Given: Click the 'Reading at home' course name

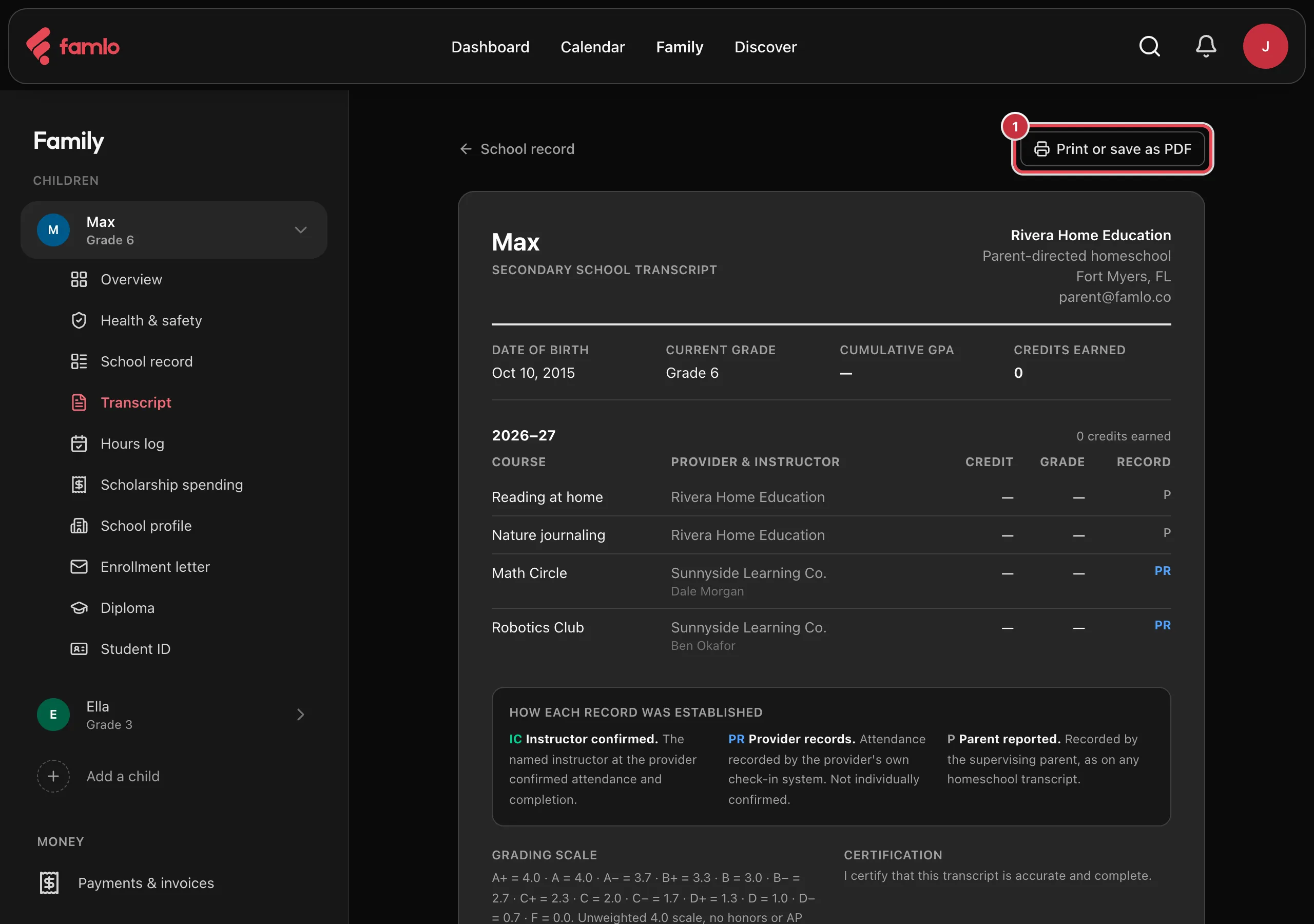Looking at the screenshot, I should pyautogui.click(x=547, y=497).
